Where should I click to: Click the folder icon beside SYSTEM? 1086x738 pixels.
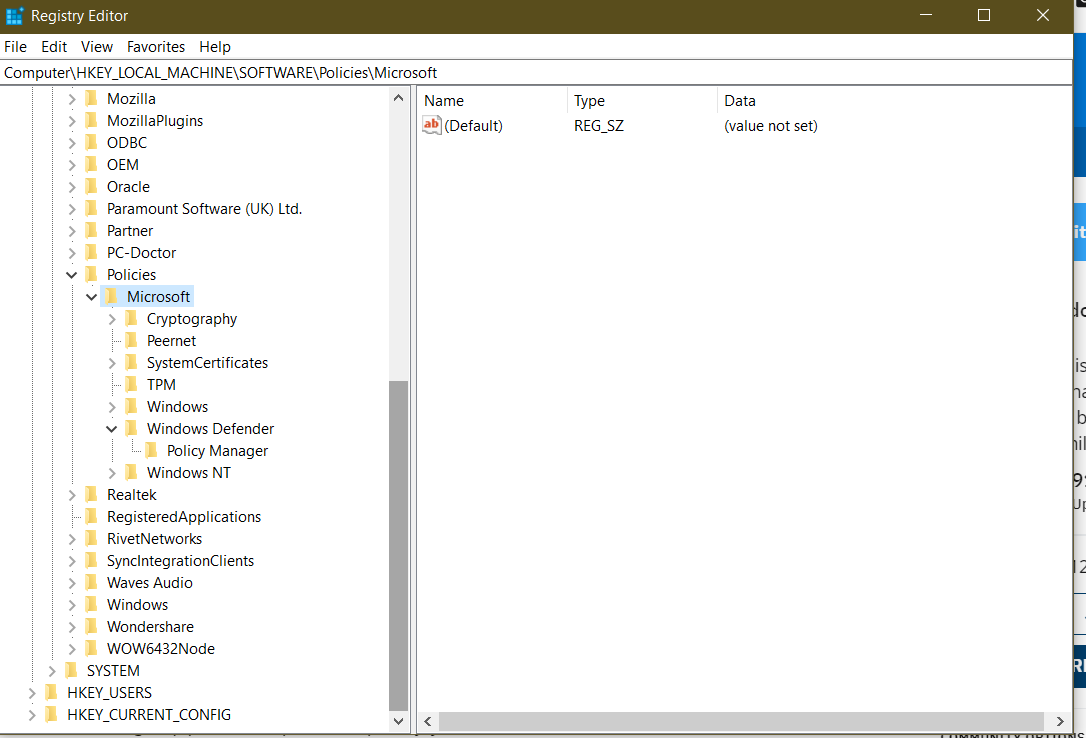pyautogui.click(x=71, y=671)
